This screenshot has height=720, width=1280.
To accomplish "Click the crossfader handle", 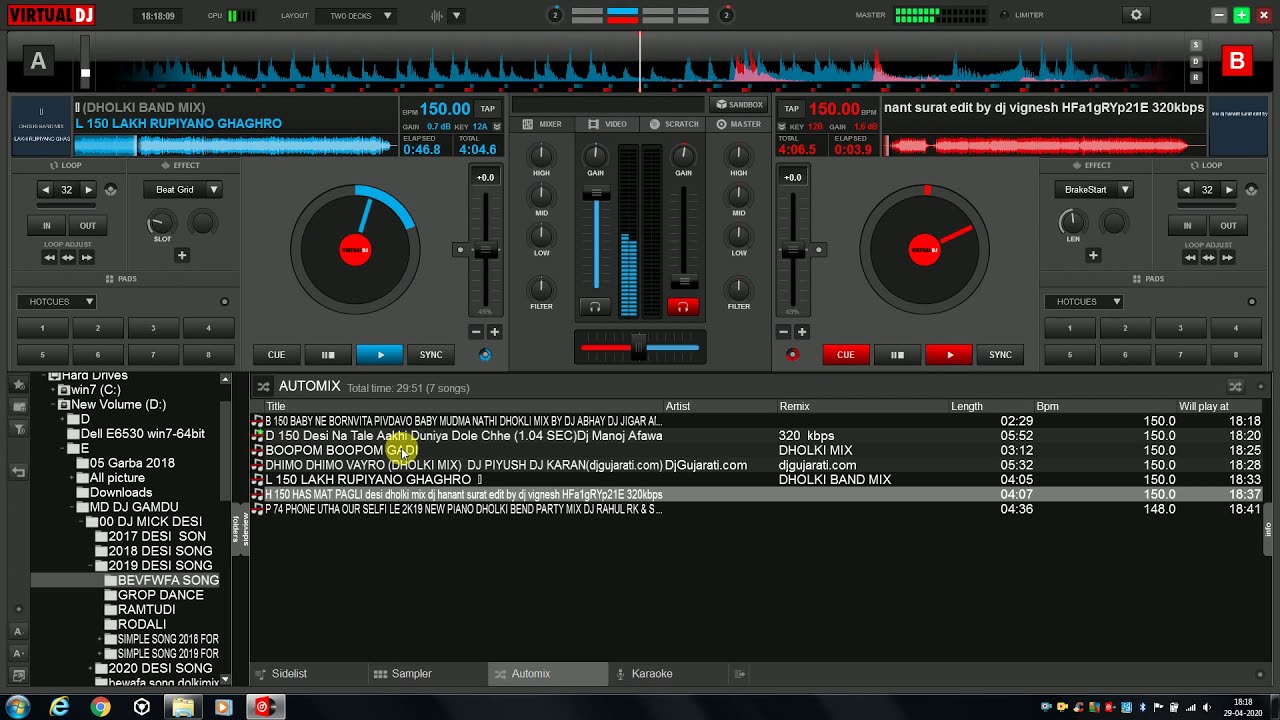I will pos(639,347).
